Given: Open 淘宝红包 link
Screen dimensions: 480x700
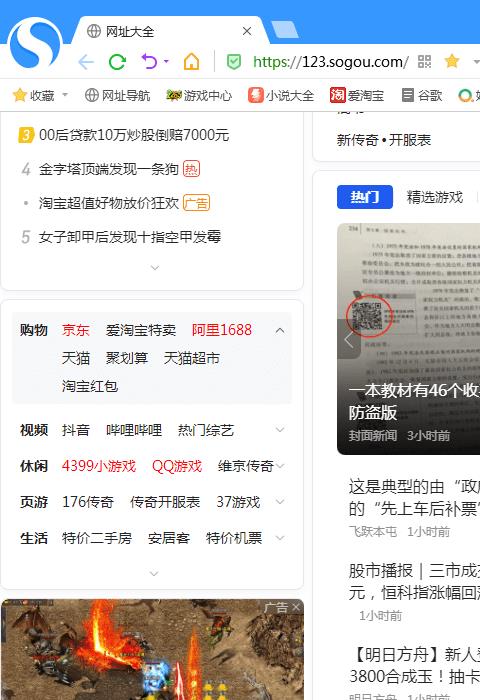Looking at the screenshot, I should 90,386.
